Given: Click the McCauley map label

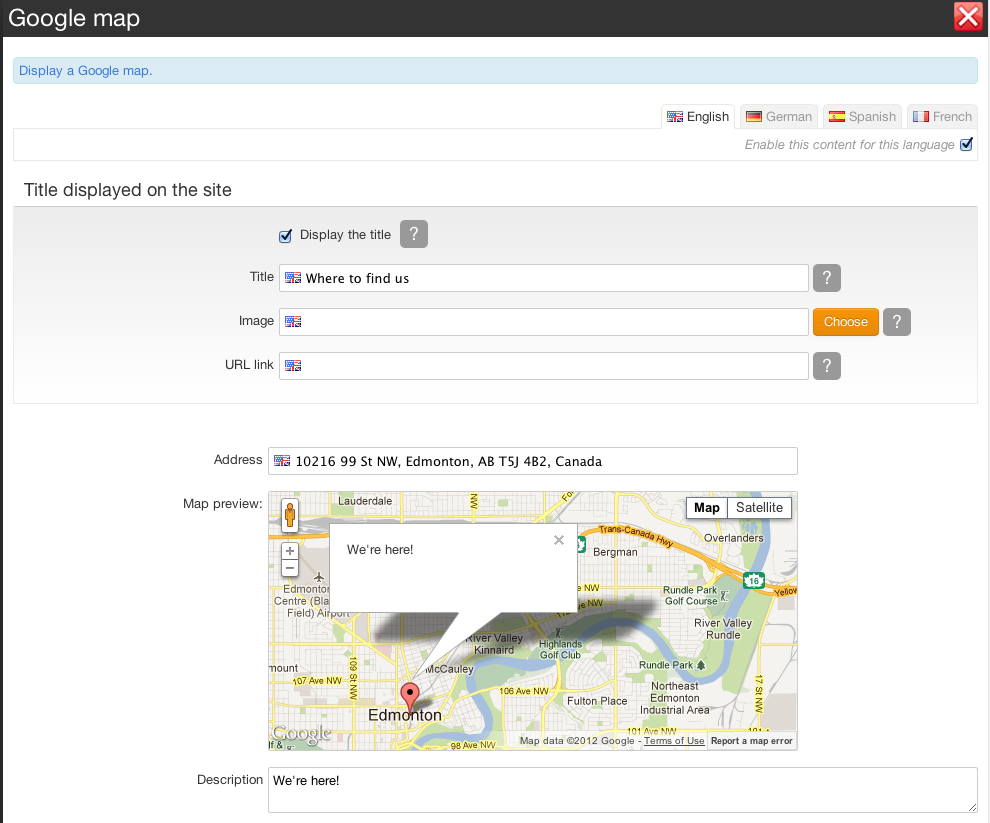Looking at the screenshot, I should tap(450, 669).
